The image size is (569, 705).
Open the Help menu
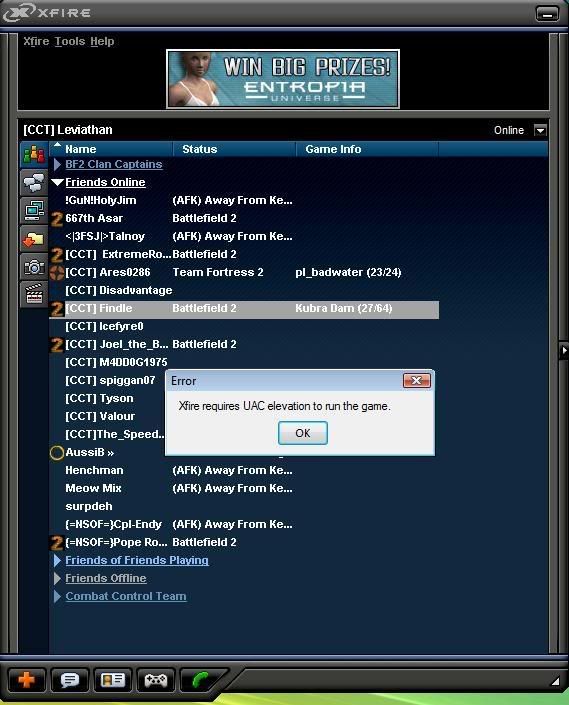102,41
